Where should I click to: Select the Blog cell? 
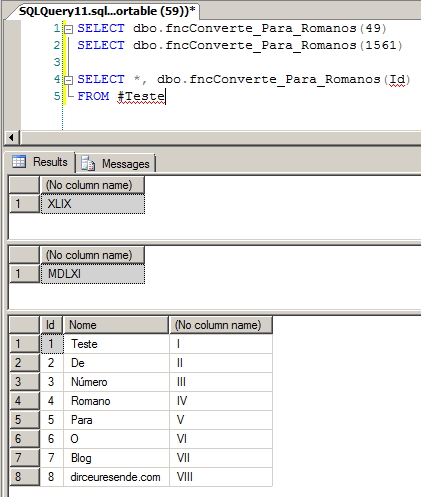(116, 458)
